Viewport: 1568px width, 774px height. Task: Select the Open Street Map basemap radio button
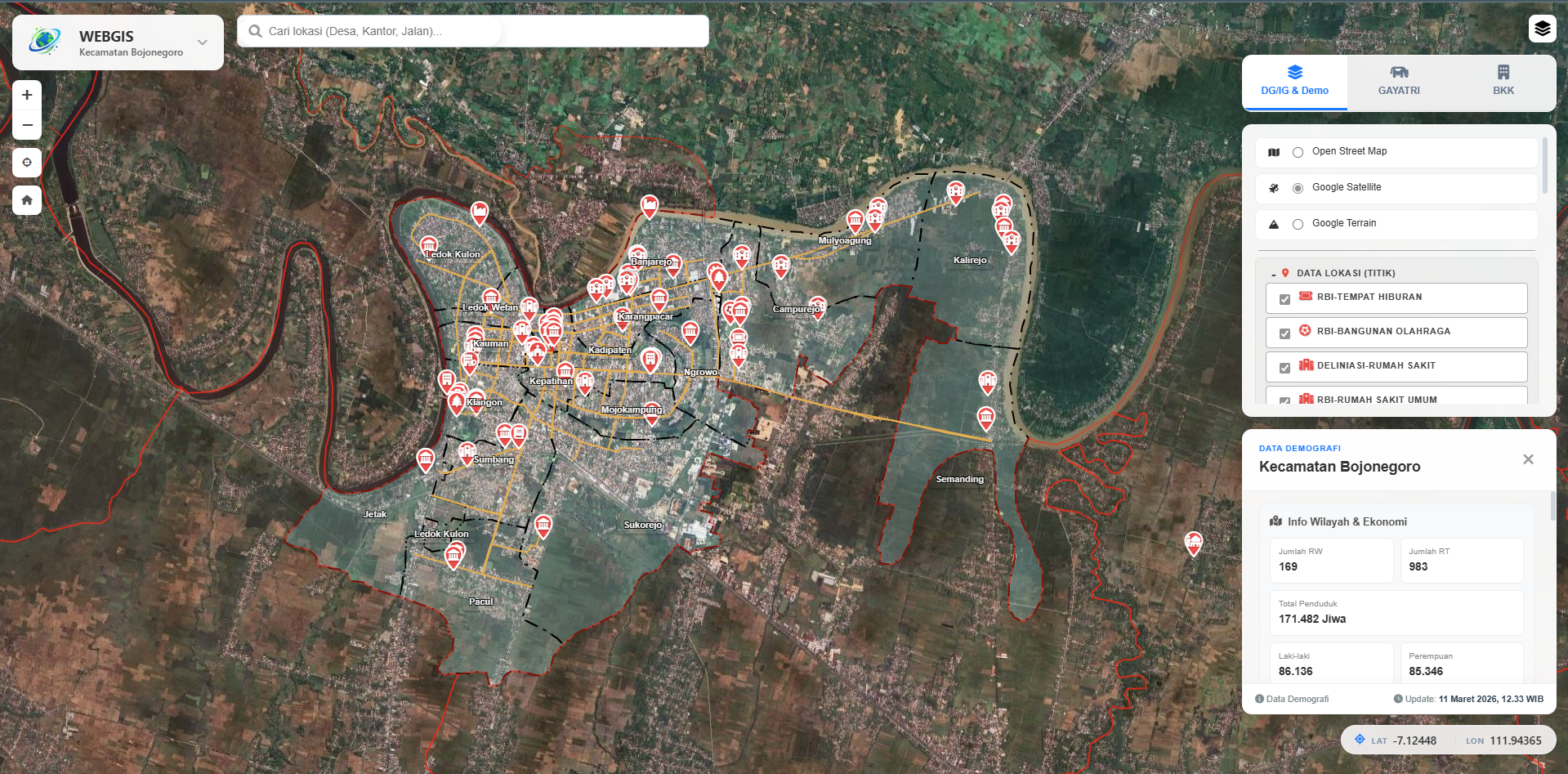pyautogui.click(x=1297, y=152)
